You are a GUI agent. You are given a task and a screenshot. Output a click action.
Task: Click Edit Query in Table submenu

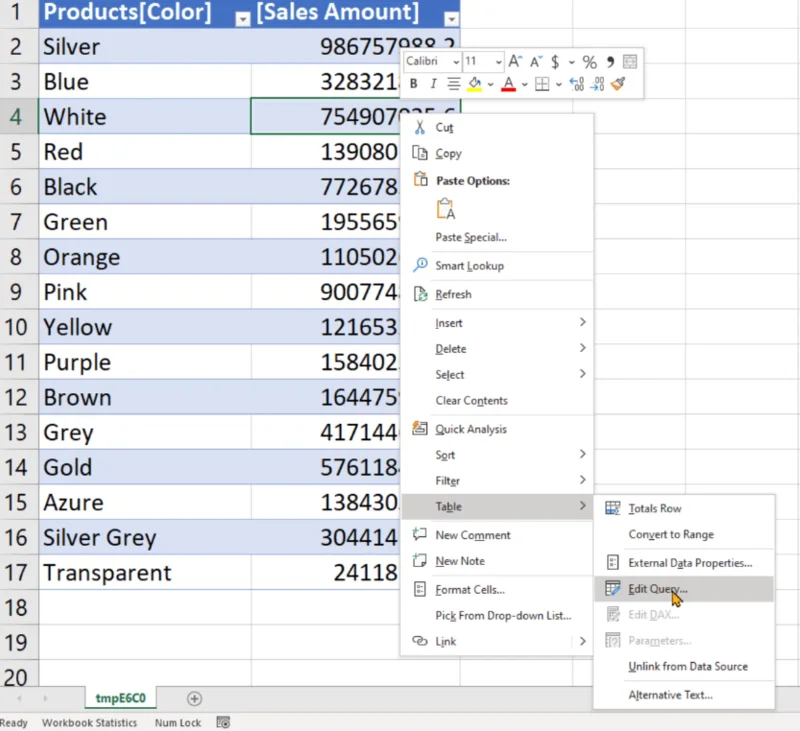684,589
